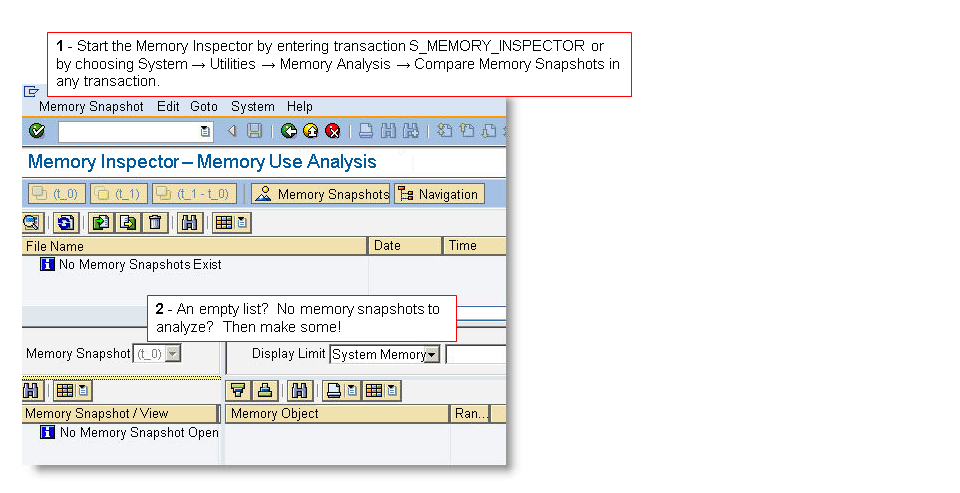Click the trash can delete snapshot icon
Image resolution: width=960 pixels, height=493 pixels.
click(x=155, y=223)
